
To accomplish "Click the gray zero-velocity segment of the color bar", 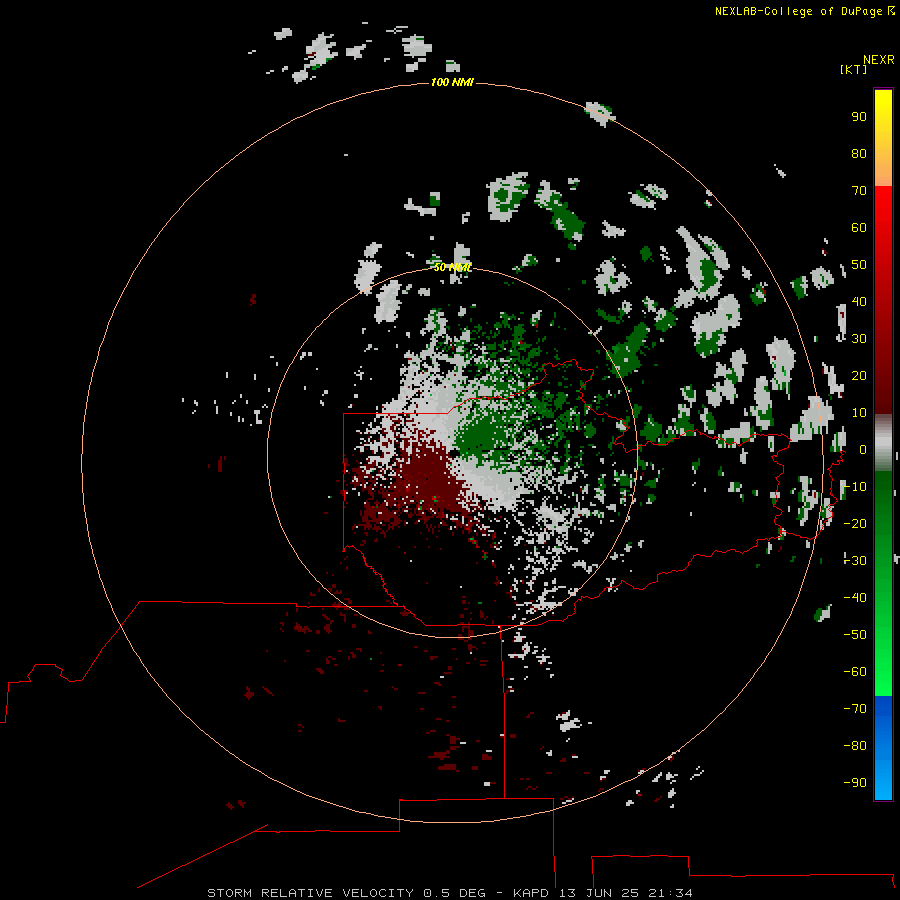I will [x=883, y=443].
